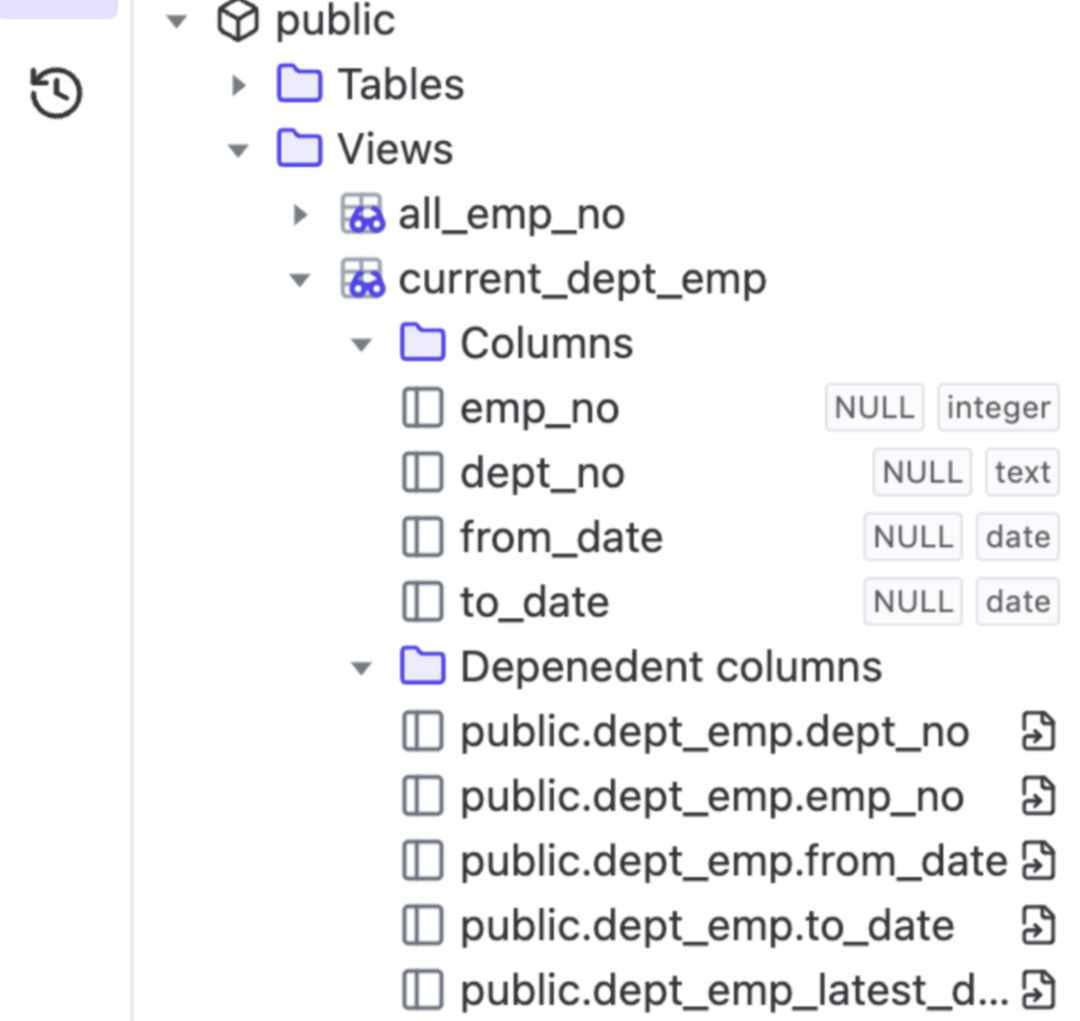This screenshot has width=1080, height=1021.
Task: Open the link icon beside public.dept_emp_latest_d...
Action: click(1038, 990)
